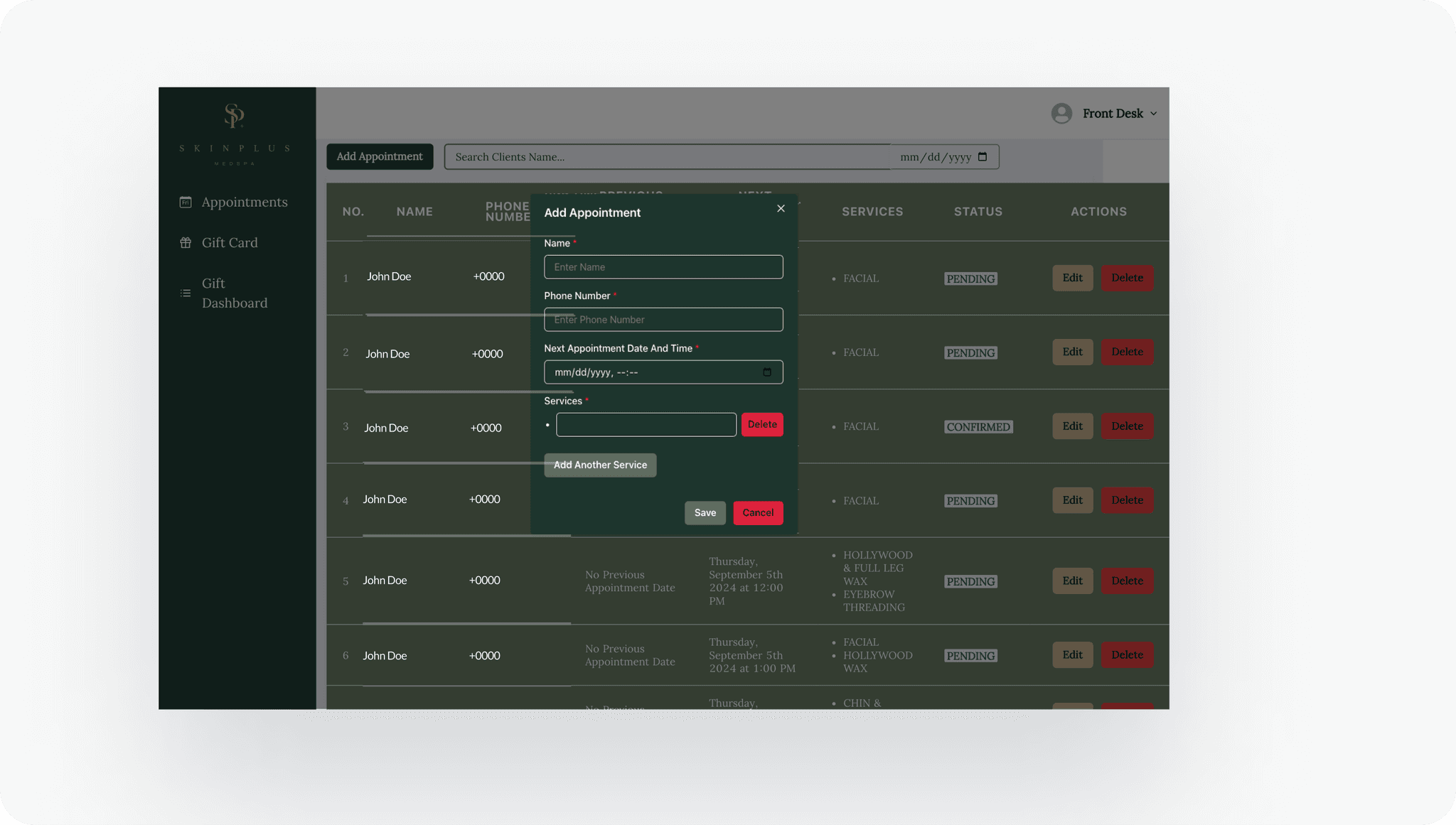
Task: Save the new appointment
Action: point(705,513)
